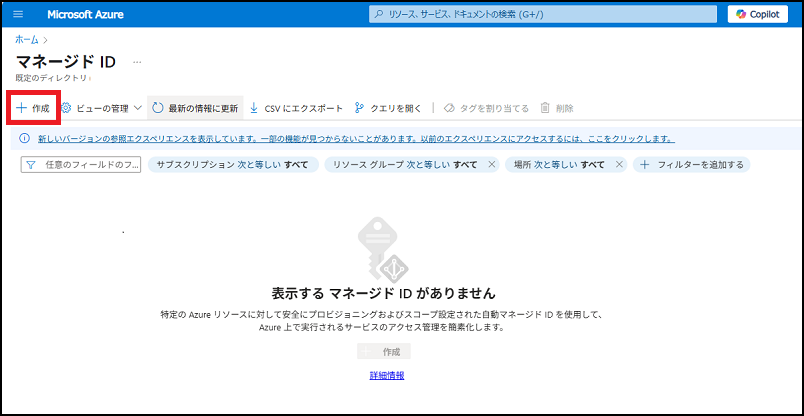Click the 既定のディレクトリ subtitle text
Viewport: 804px width, 416px height.
click(51, 78)
